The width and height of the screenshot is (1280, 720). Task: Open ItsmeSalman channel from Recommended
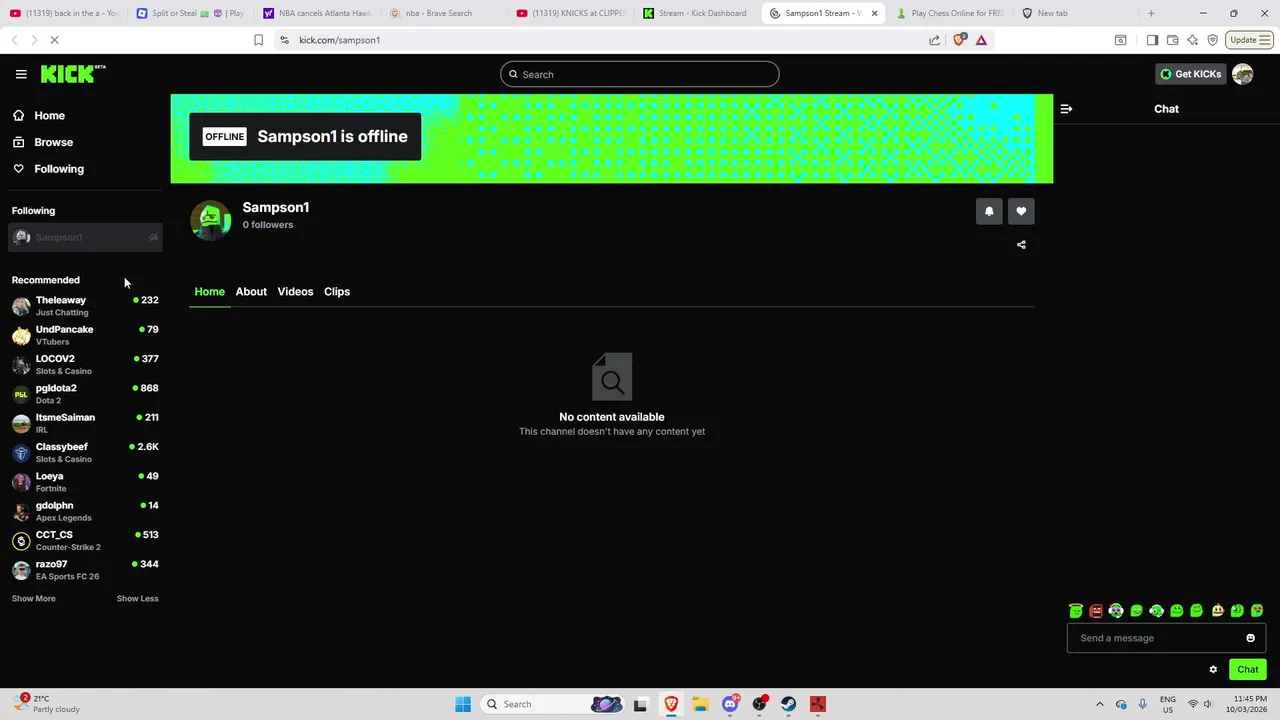tap(85, 423)
